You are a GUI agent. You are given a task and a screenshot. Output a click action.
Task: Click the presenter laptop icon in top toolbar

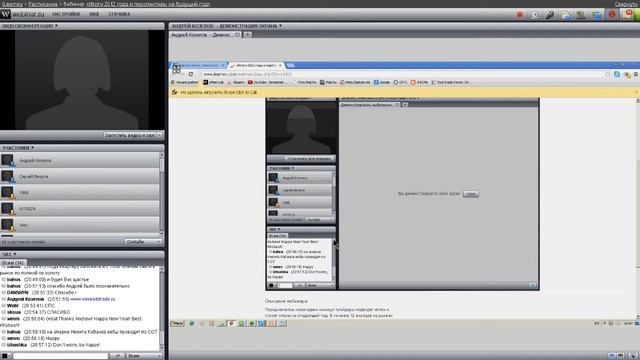point(580,15)
